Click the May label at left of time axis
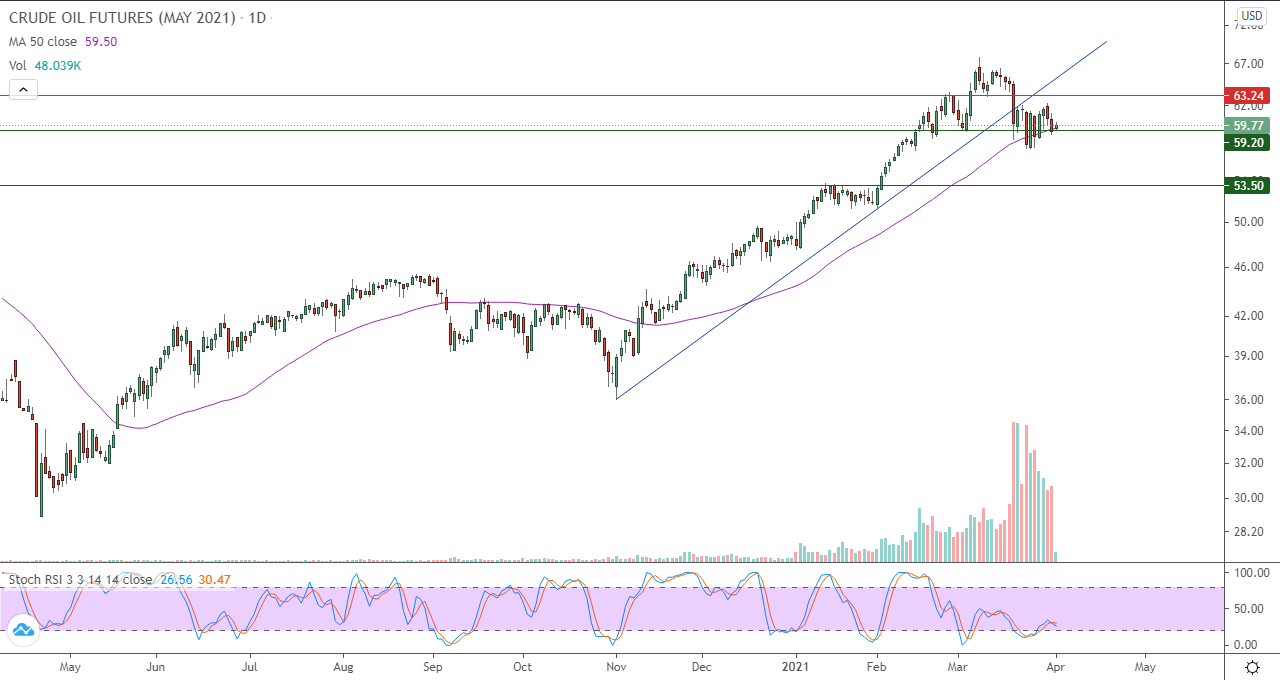The width and height of the screenshot is (1280, 680). point(69,665)
